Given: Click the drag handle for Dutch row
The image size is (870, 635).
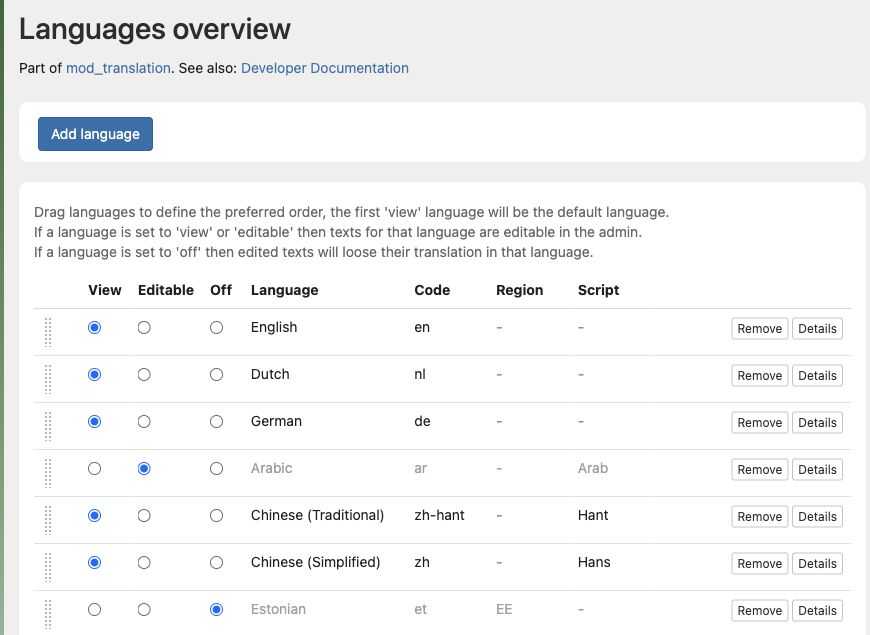Looking at the screenshot, I should 48,379.
